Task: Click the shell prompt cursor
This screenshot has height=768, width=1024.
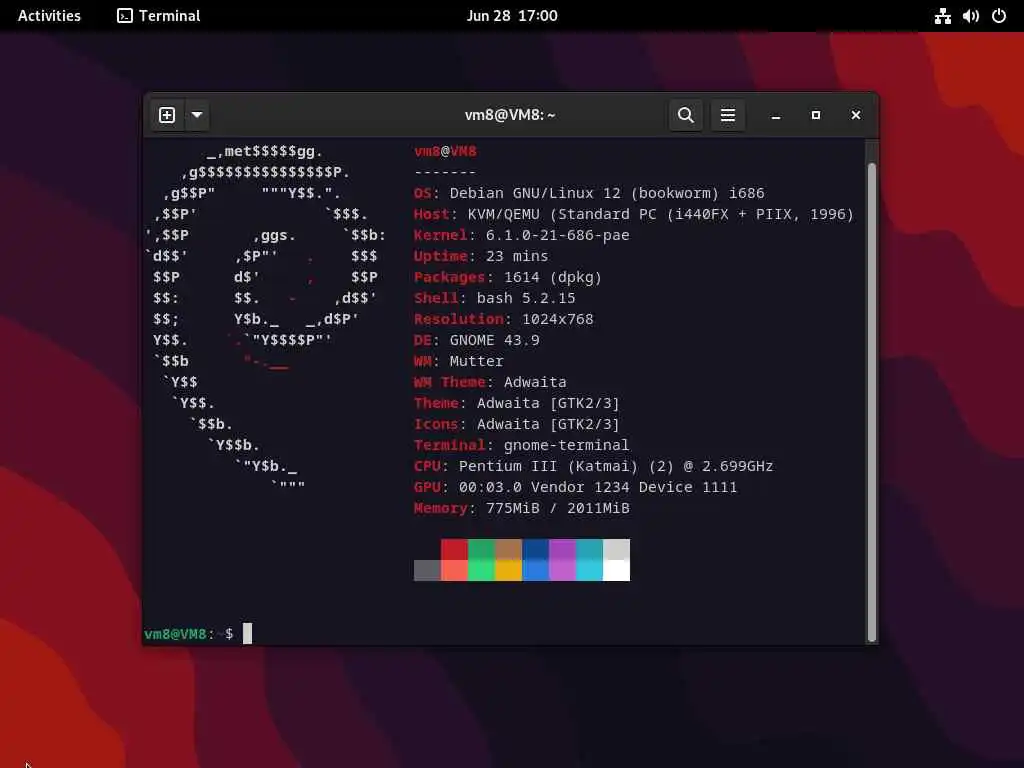Action: click(x=248, y=633)
